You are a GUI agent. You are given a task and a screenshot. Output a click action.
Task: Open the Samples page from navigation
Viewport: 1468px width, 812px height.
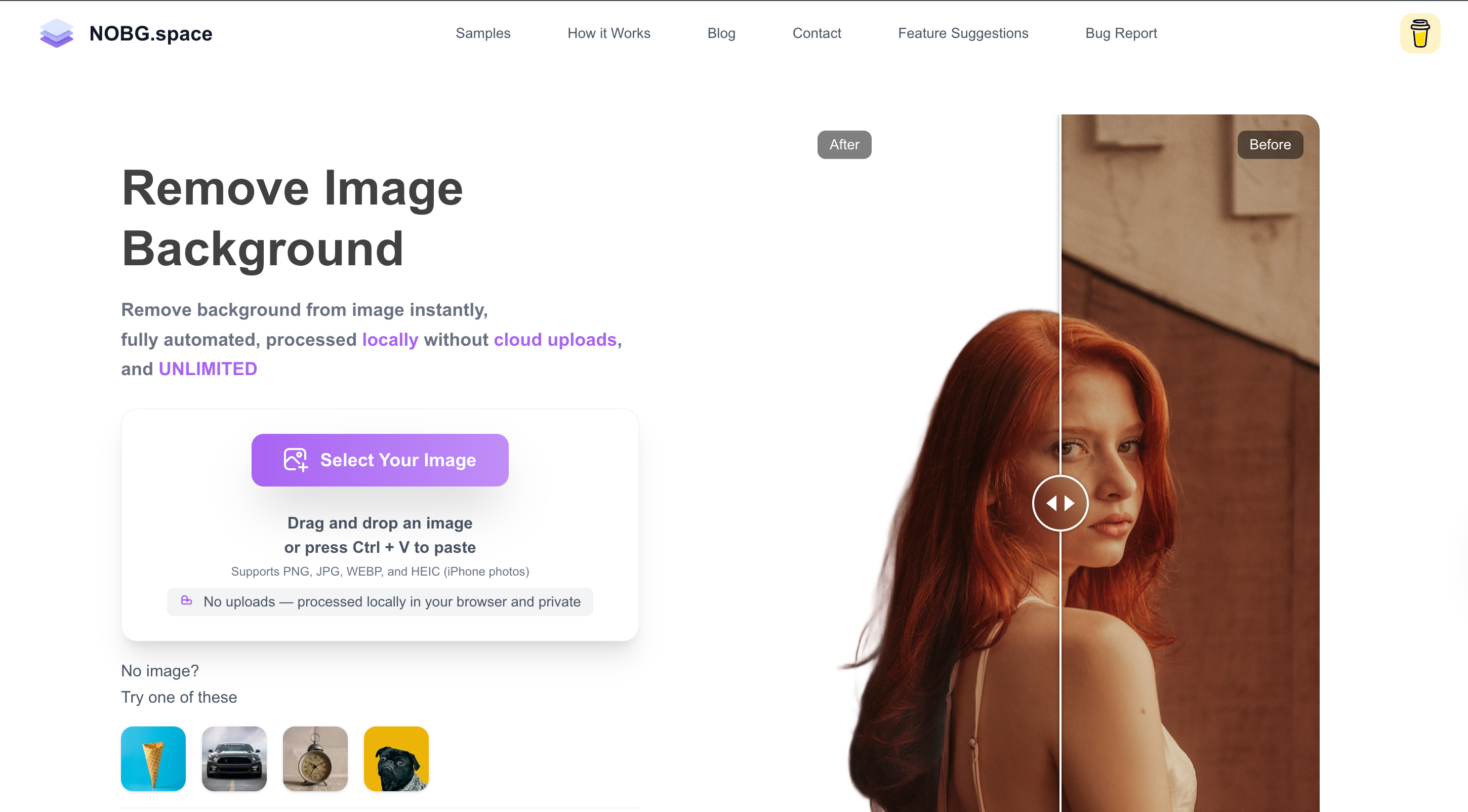tap(483, 33)
